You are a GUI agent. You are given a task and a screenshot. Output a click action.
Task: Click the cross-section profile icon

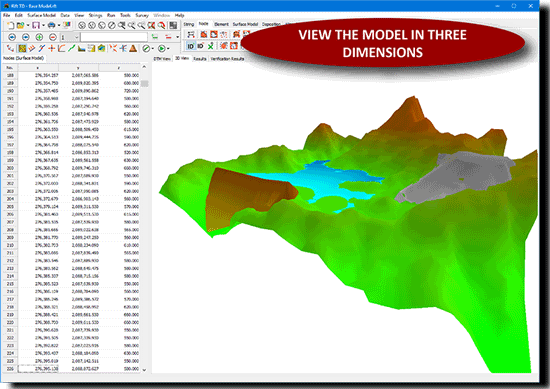82,48
